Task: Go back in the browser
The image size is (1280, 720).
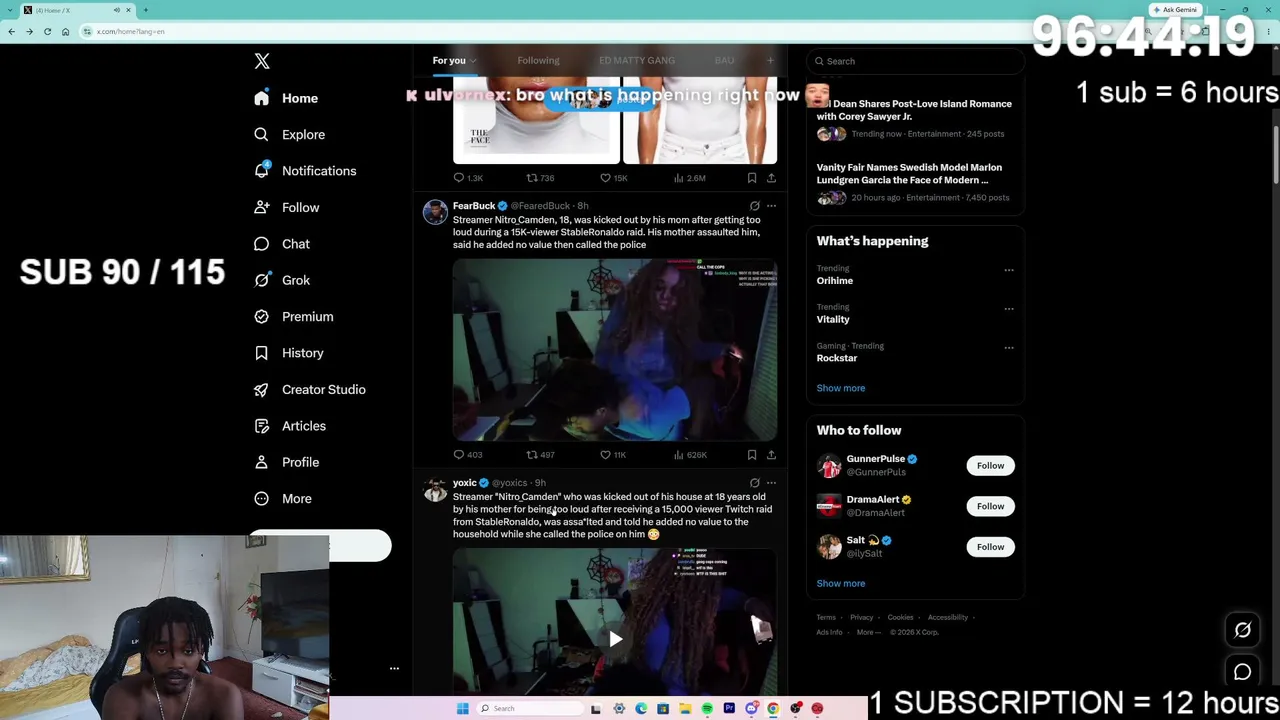Action: [x=11, y=31]
